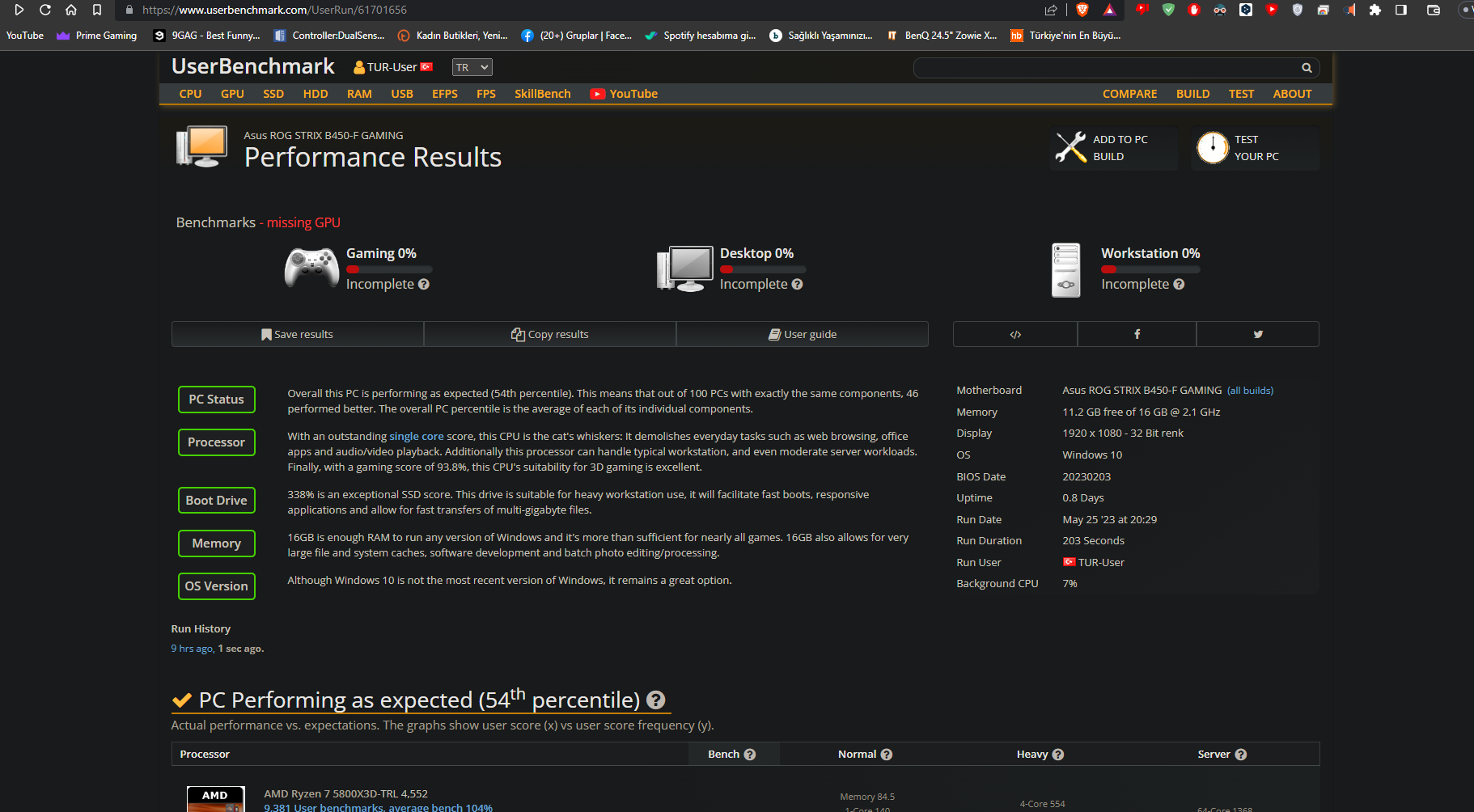Reload the page with the refresh icon
Viewport: 1474px width, 812px height.
[x=45, y=10]
